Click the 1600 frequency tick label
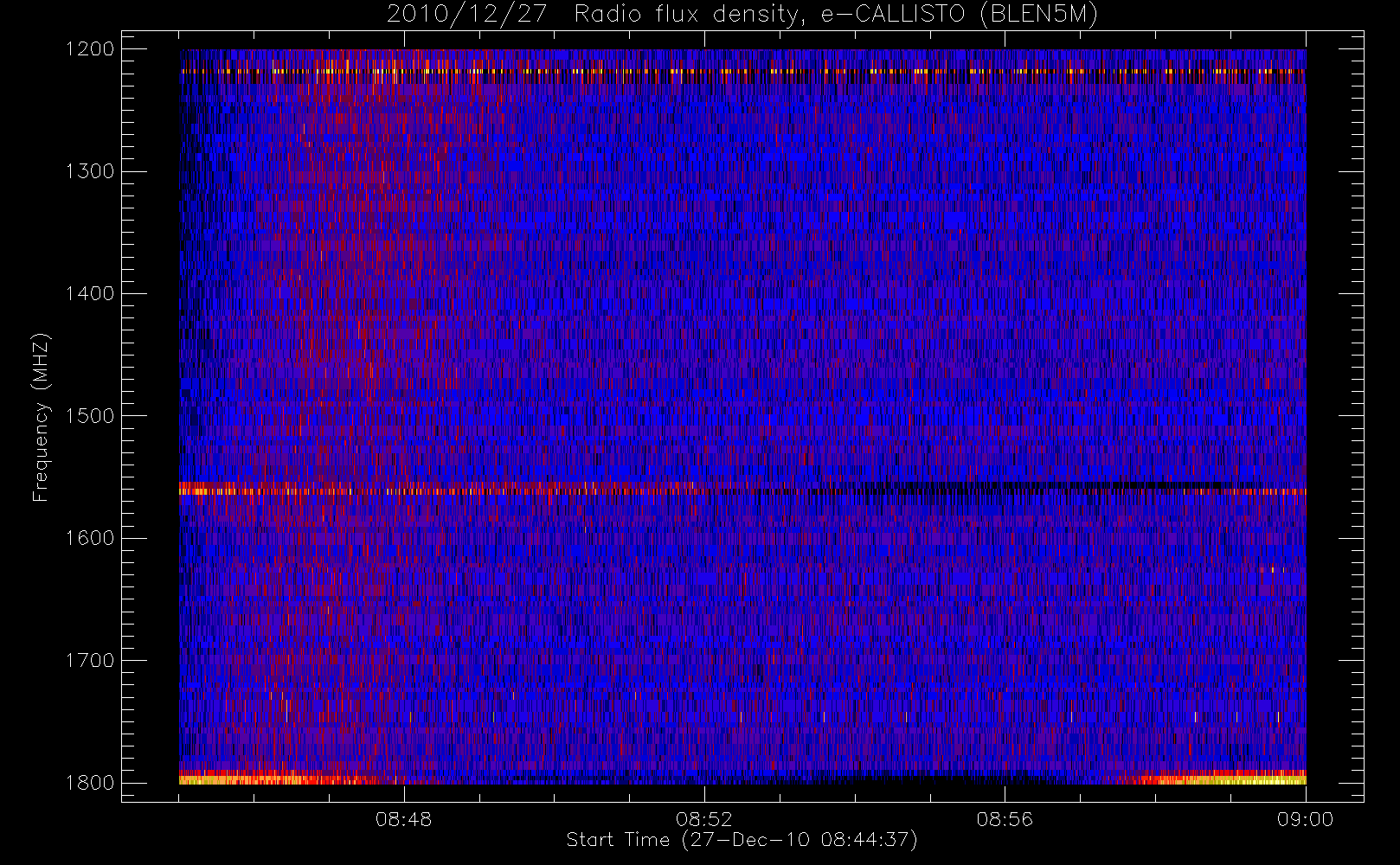The height and width of the screenshot is (865, 1400). coord(90,538)
